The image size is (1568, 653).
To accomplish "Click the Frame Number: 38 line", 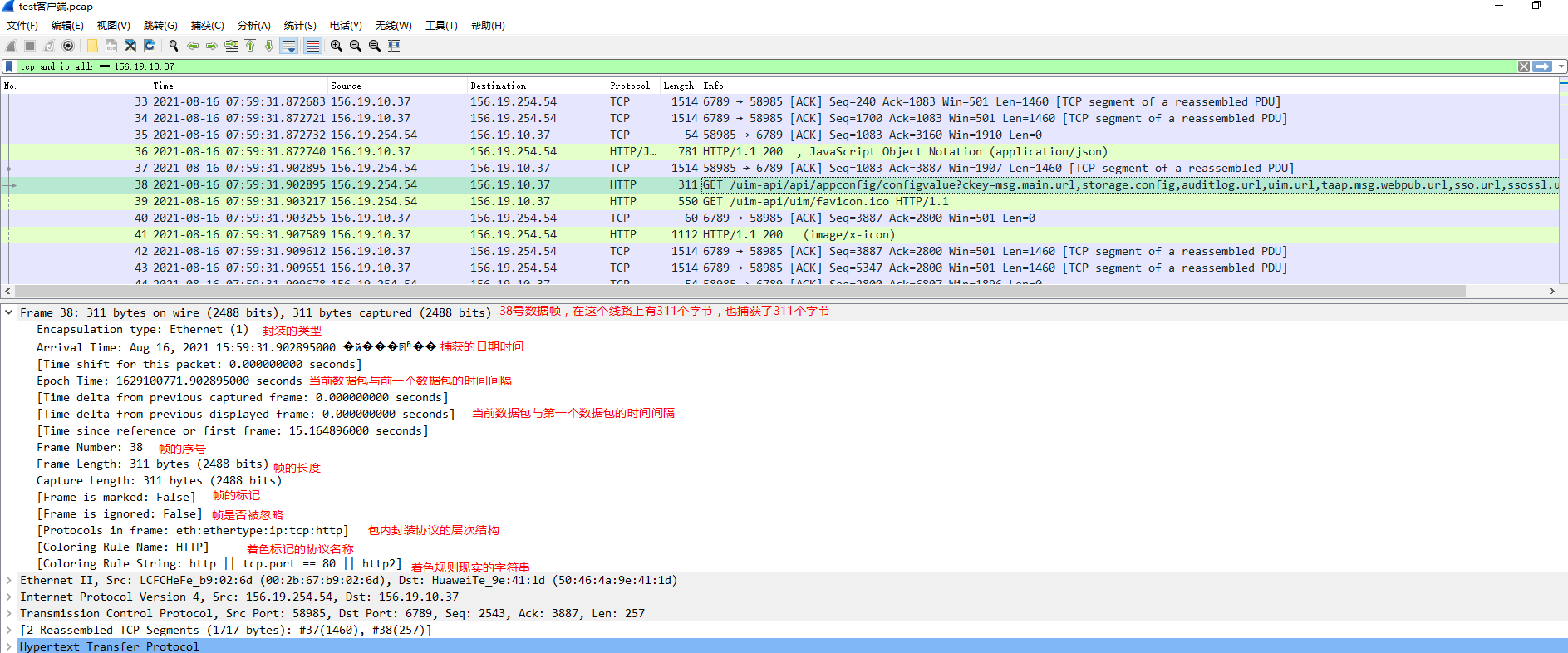I will pos(90,447).
